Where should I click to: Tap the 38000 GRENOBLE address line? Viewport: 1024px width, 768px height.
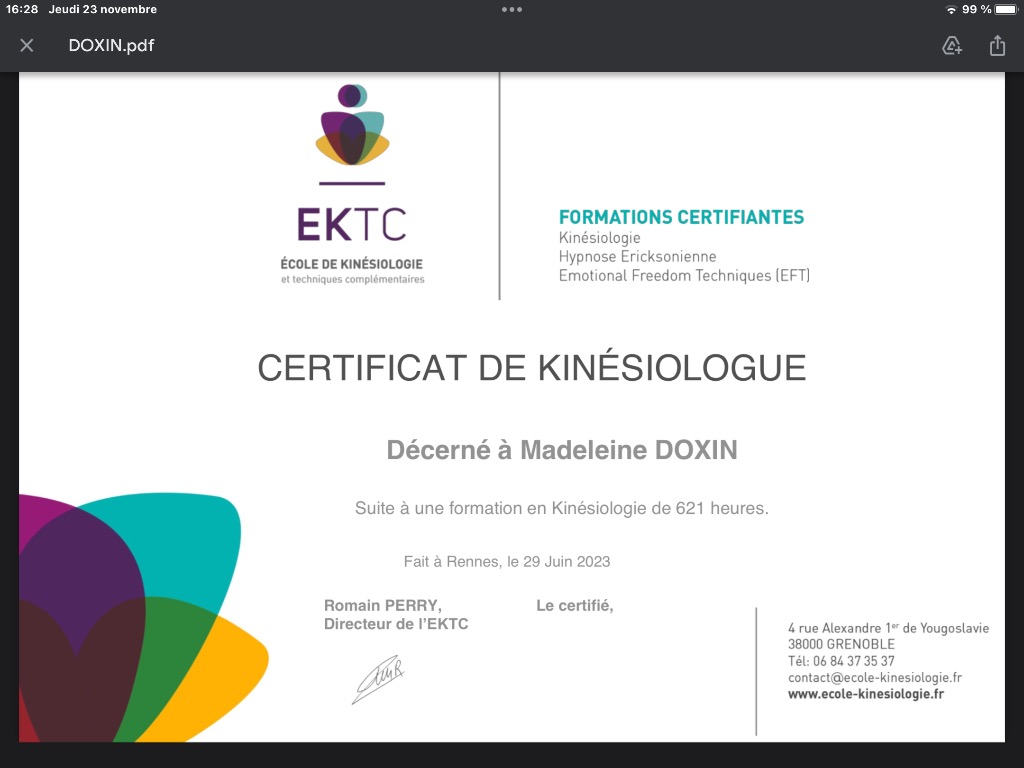click(841, 644)
